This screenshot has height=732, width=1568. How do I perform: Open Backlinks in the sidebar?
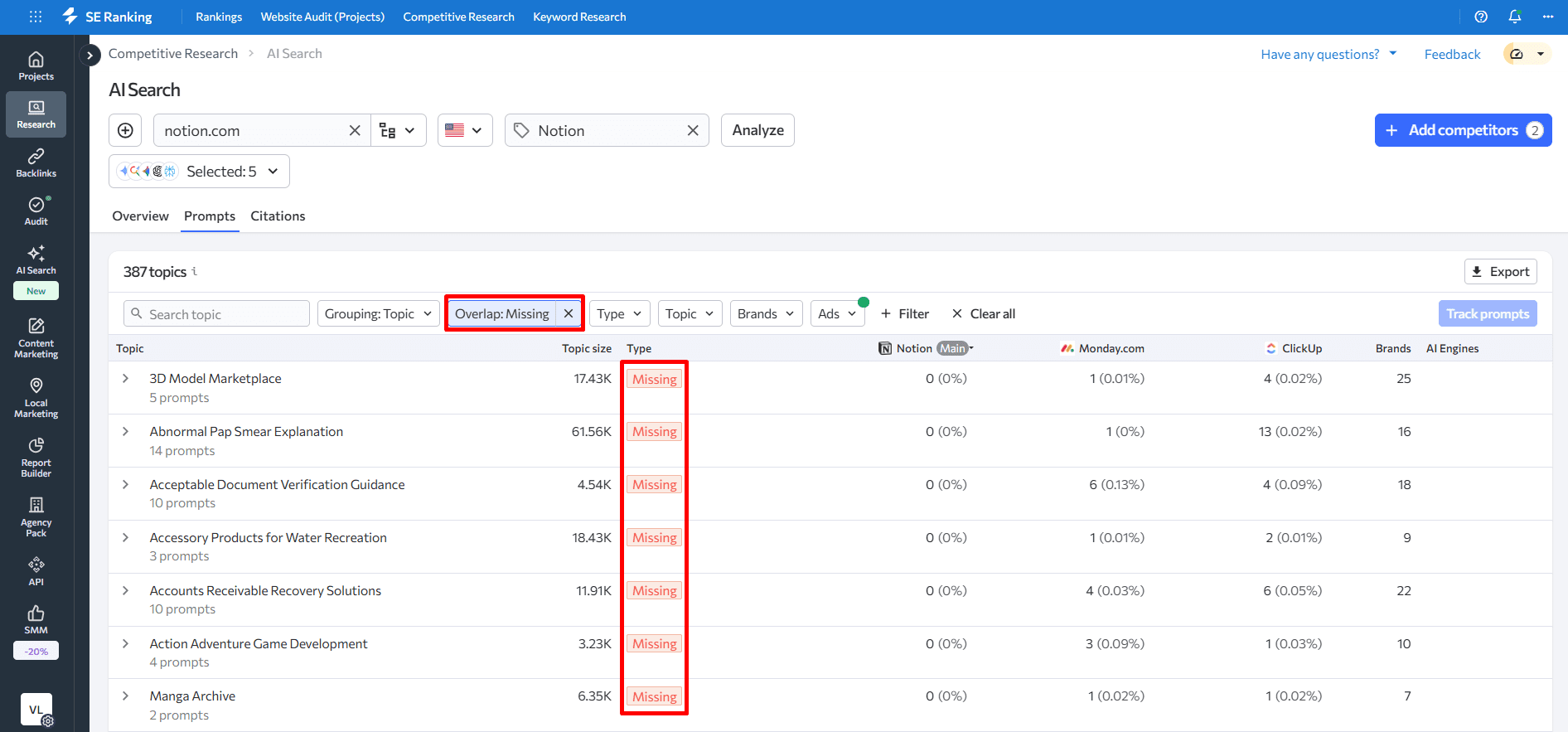(x=36, y=163)
